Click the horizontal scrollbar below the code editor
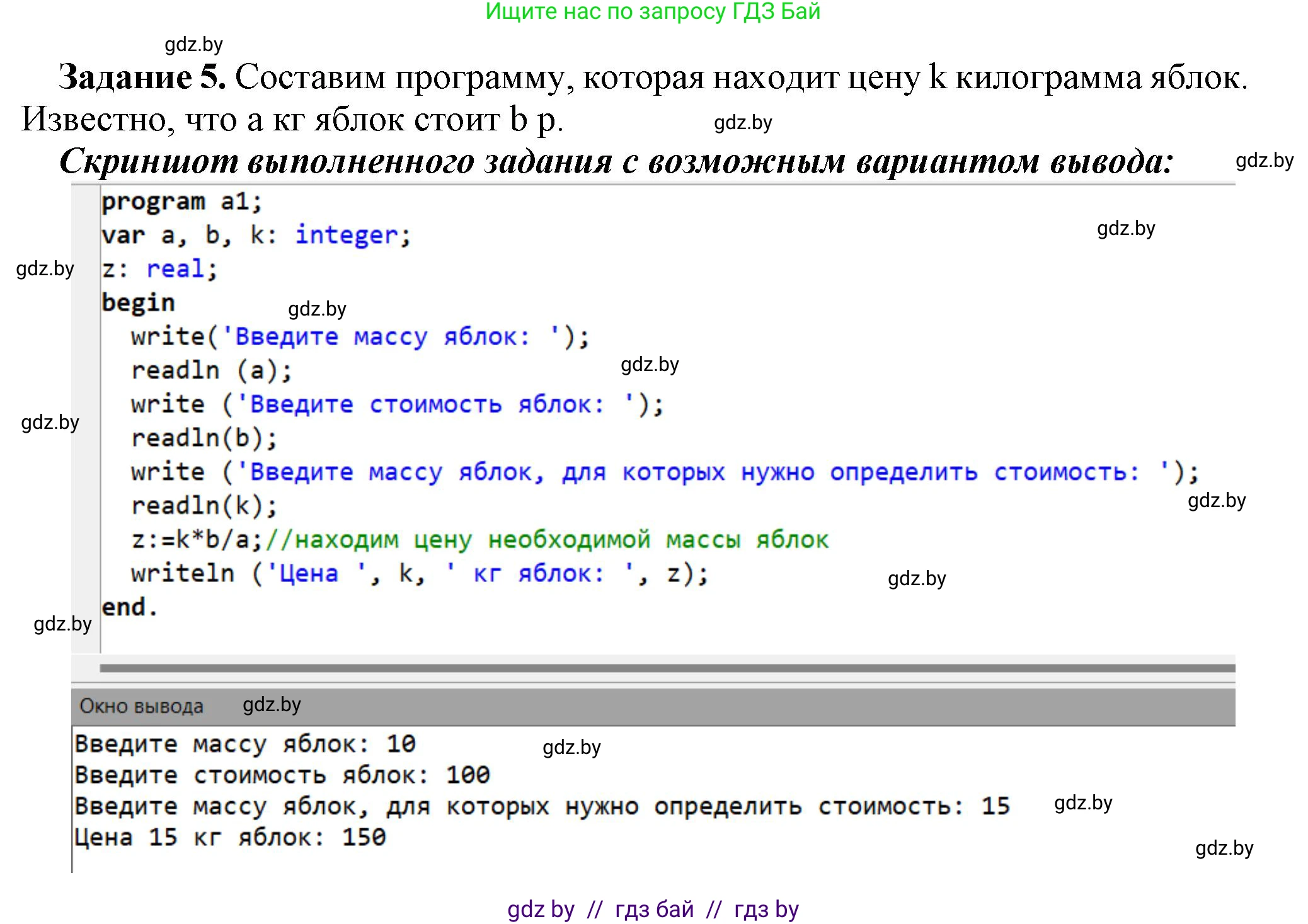Screen dimensions: 1308x924 pos(667,668)
